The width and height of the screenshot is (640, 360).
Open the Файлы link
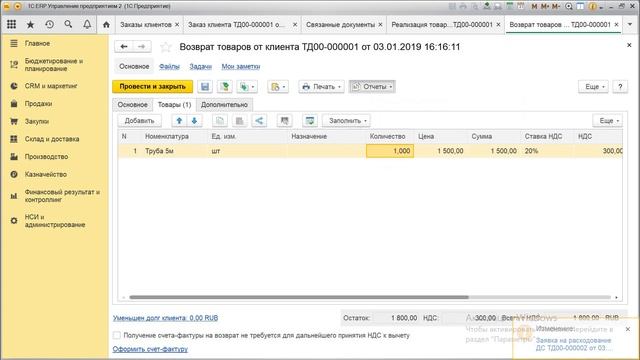tap(169, 66)
